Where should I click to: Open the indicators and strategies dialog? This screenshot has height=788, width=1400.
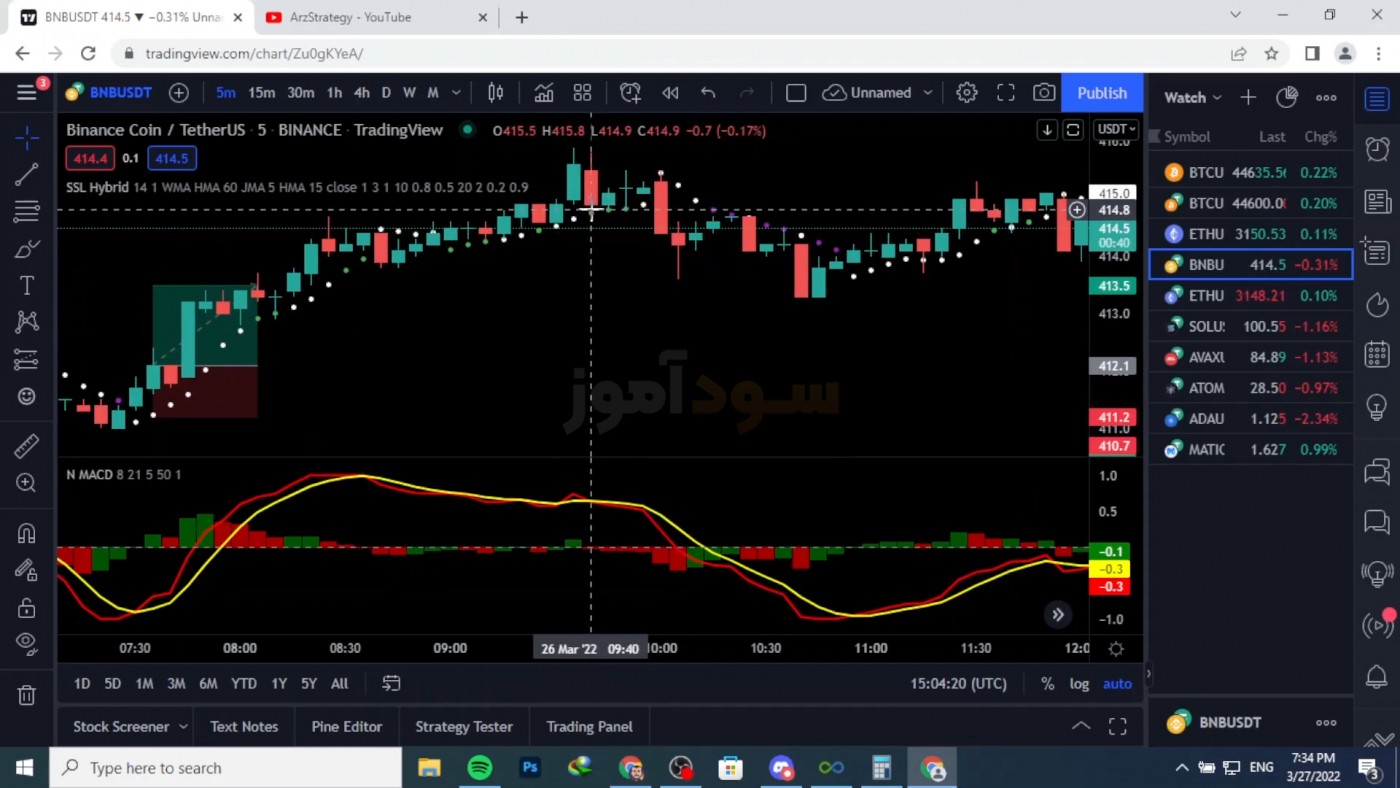(544, 93)
